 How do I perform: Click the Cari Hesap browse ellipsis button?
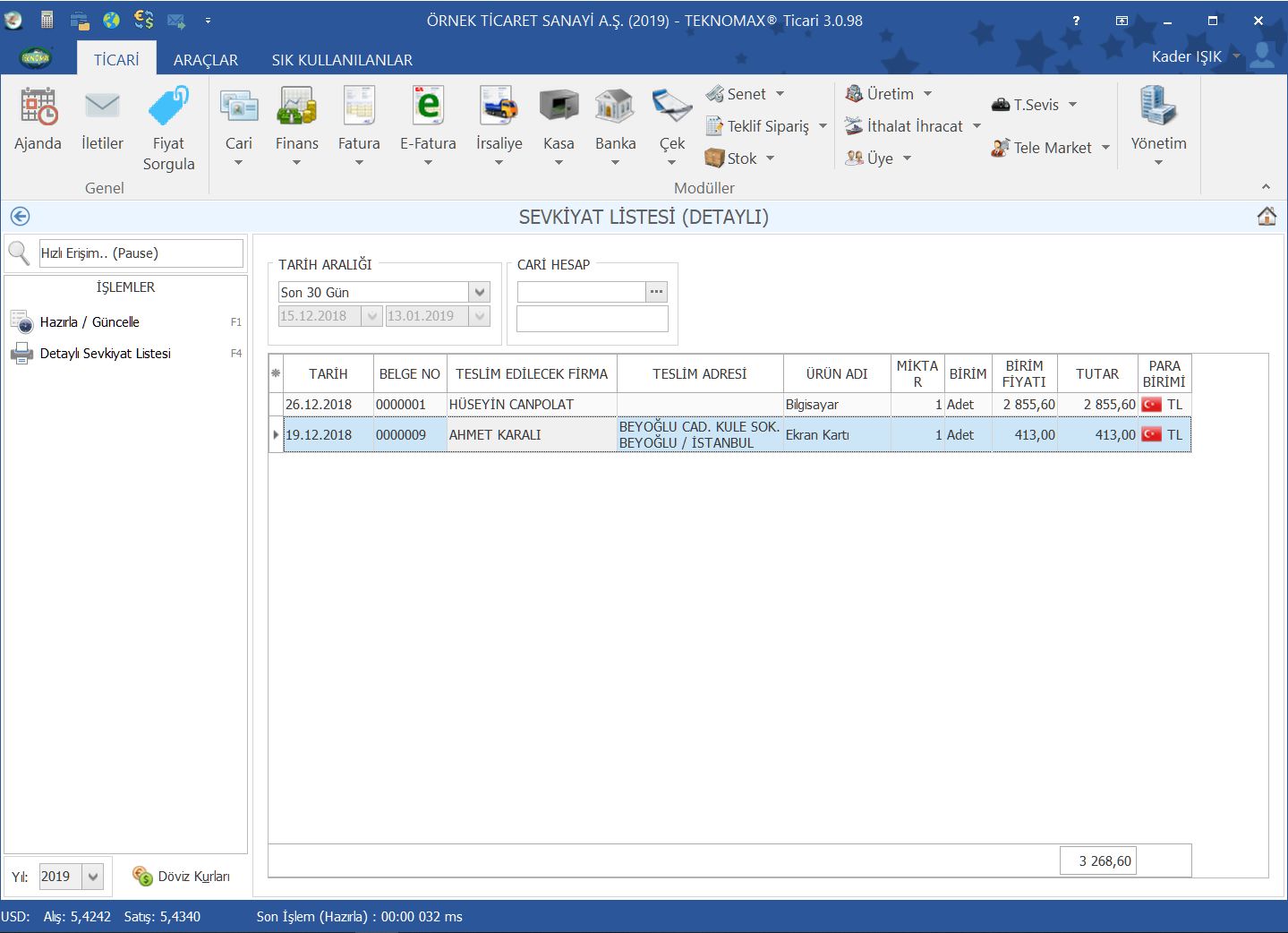click(x=657, y=292)
